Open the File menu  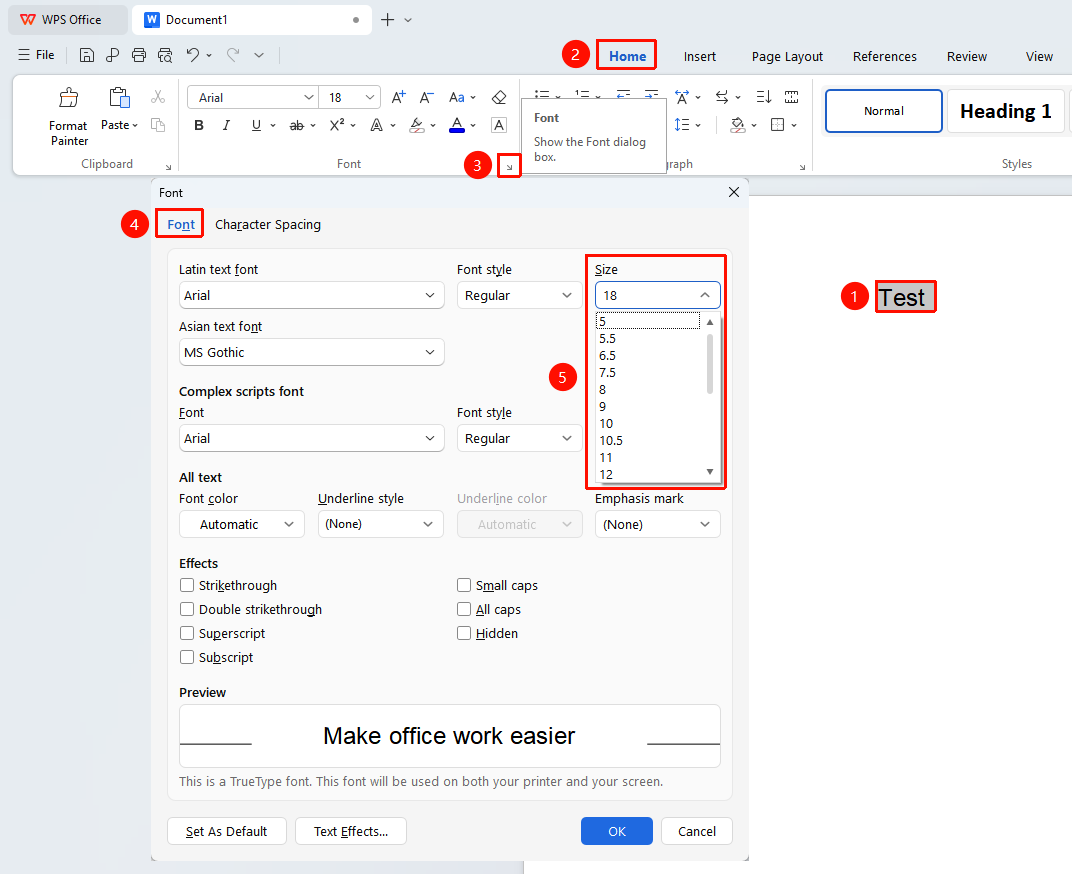(x=37, y=55)
